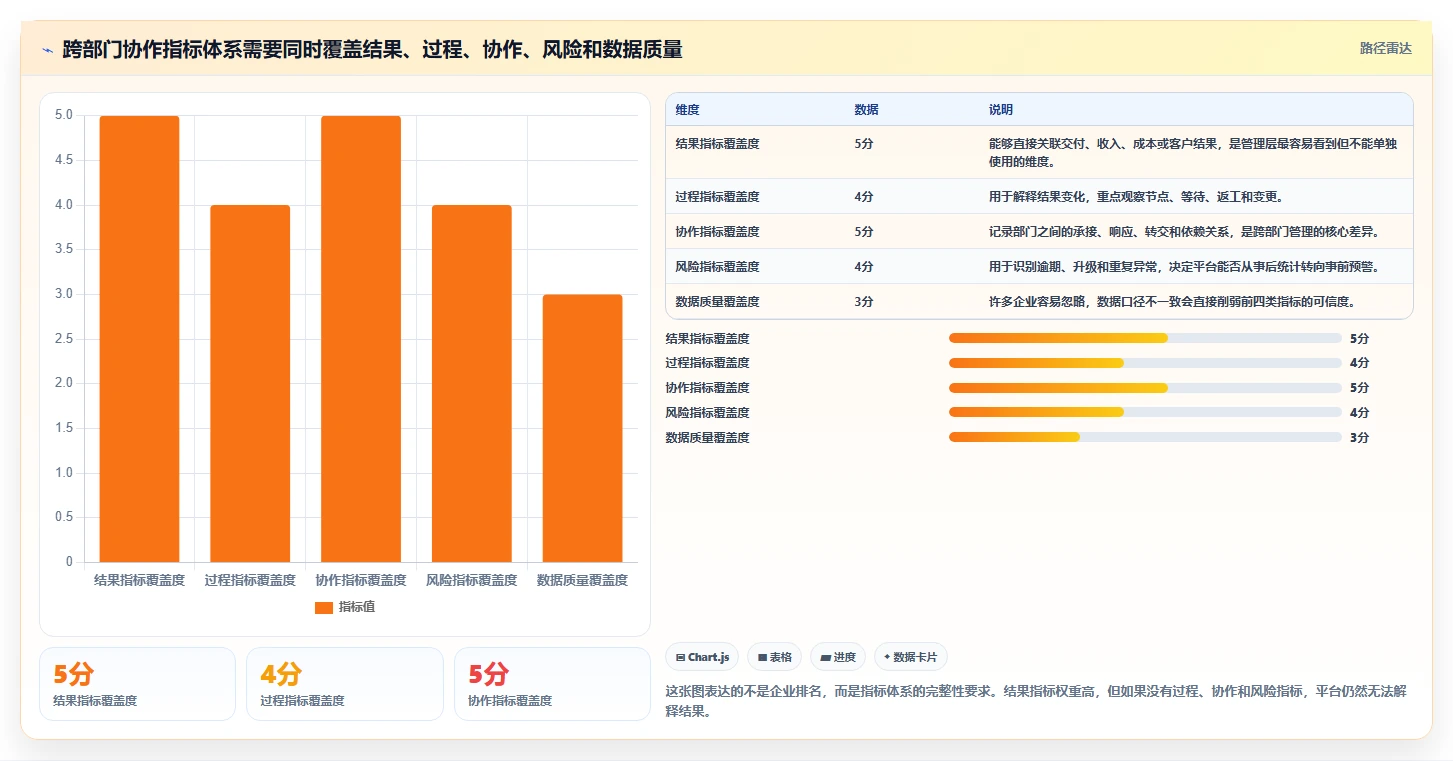Viewport: 1453px width, 761px height.
Task: Click the 过程指标覆盖度 bar in chart
Action: click(250, 384)
